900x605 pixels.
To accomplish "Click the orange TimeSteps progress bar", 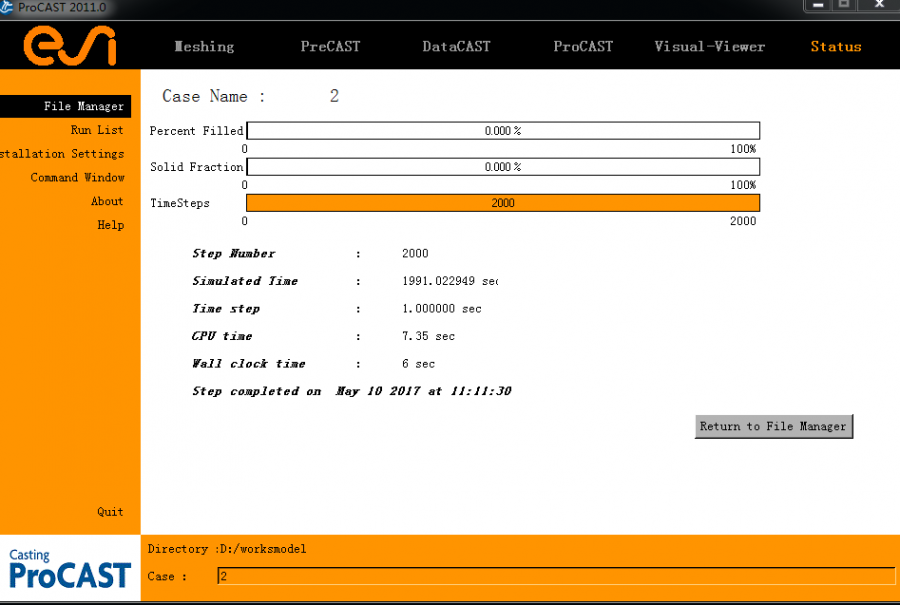I will pos(503,203).
